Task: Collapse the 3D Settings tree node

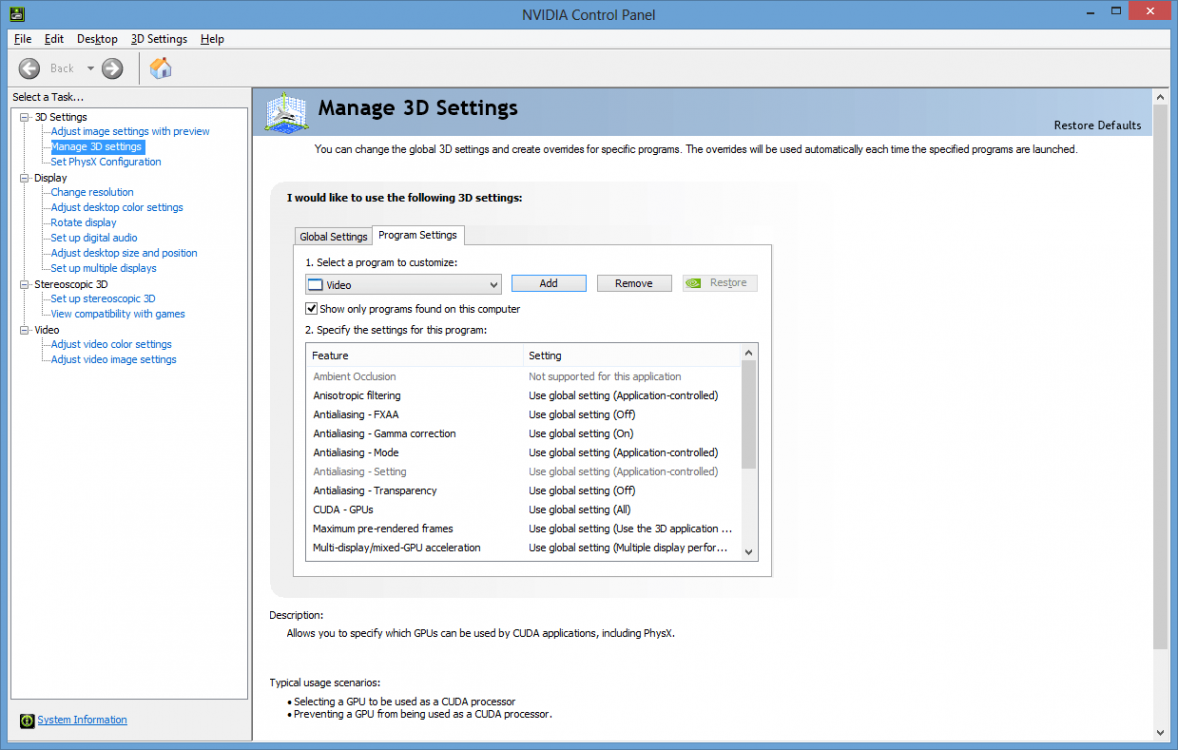Action: coord(25,117)
